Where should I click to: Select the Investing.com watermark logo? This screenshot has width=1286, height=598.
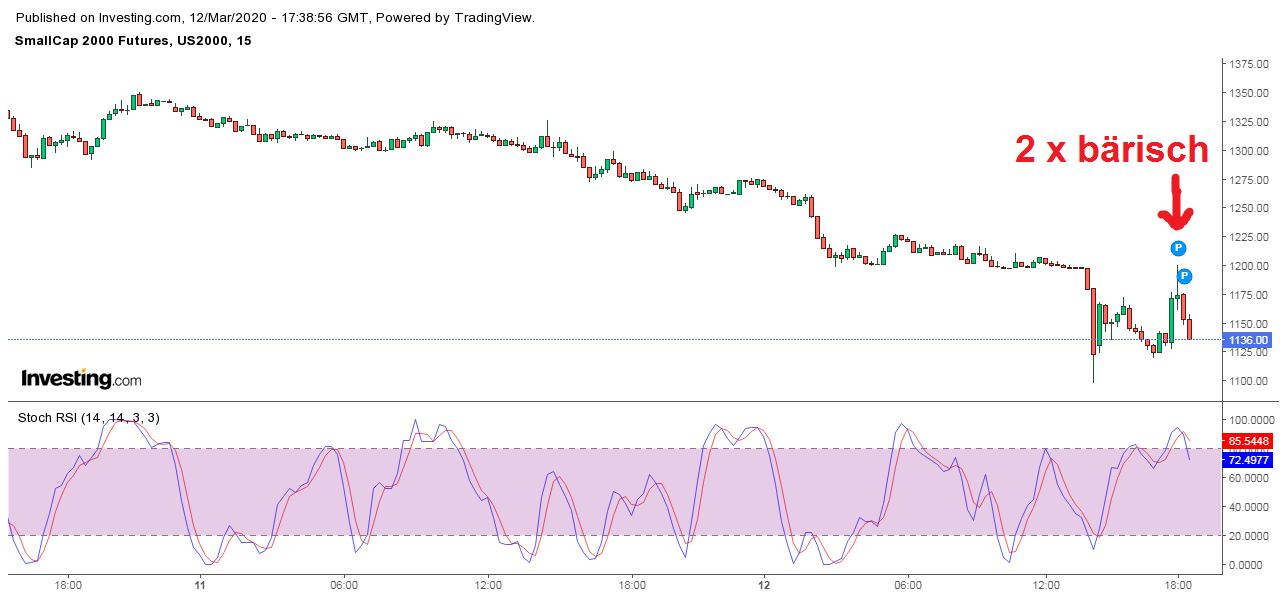coord(80,377)
